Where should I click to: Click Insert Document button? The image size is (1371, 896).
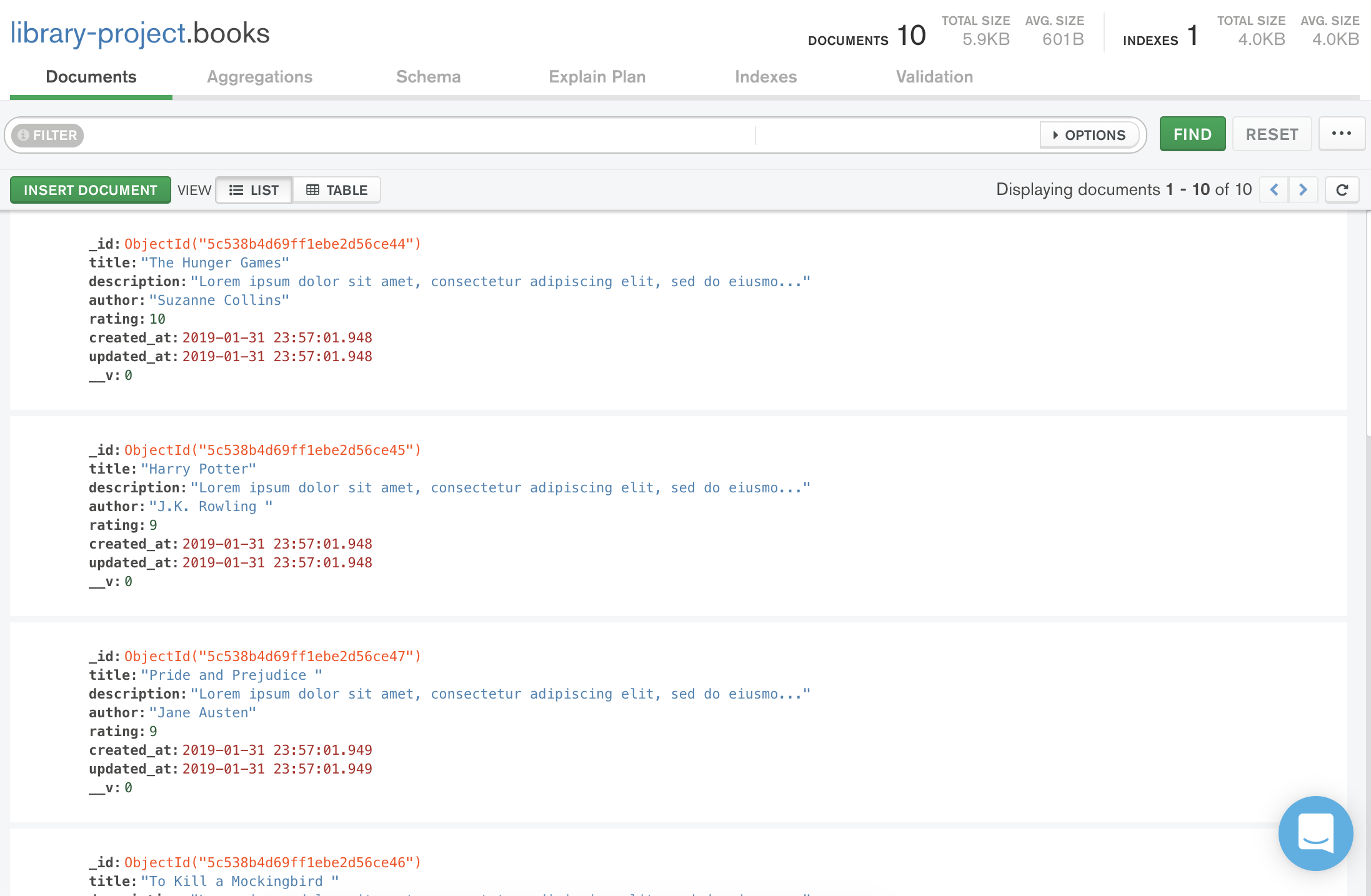coord(91,190)
